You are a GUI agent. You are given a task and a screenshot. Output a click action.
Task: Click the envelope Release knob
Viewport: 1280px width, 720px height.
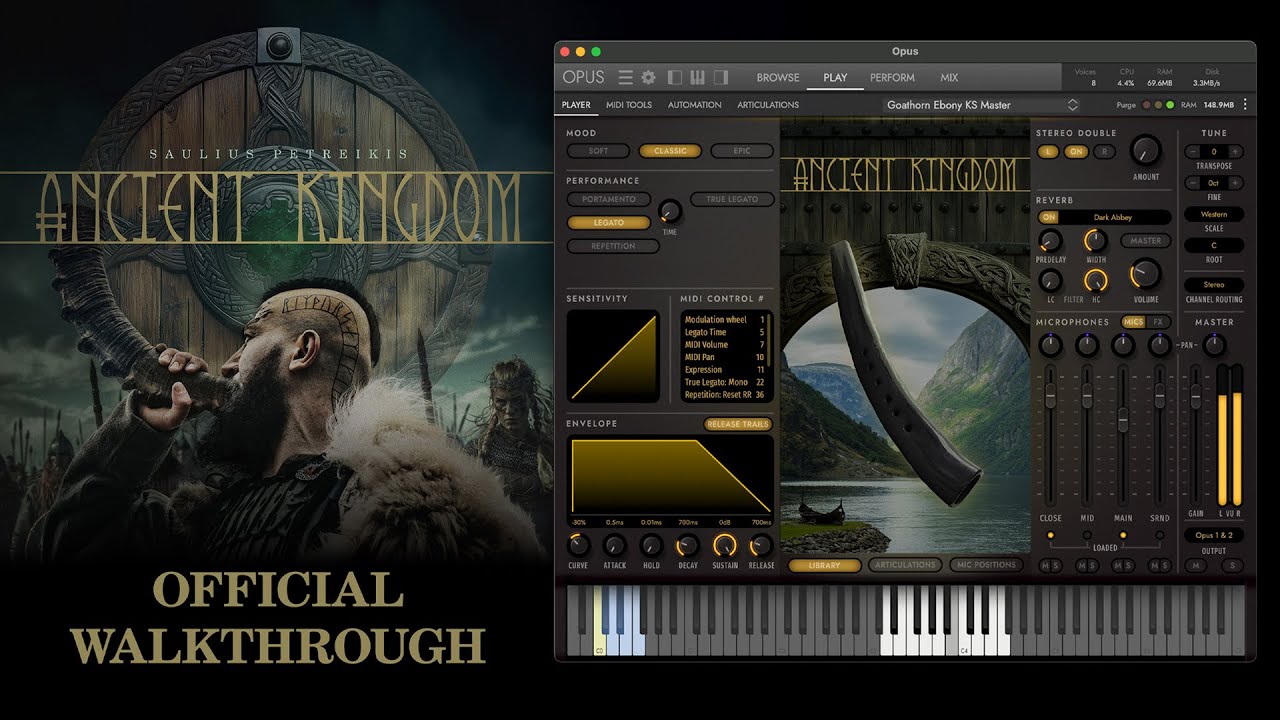pyautogui.click(x=761, y=545)
